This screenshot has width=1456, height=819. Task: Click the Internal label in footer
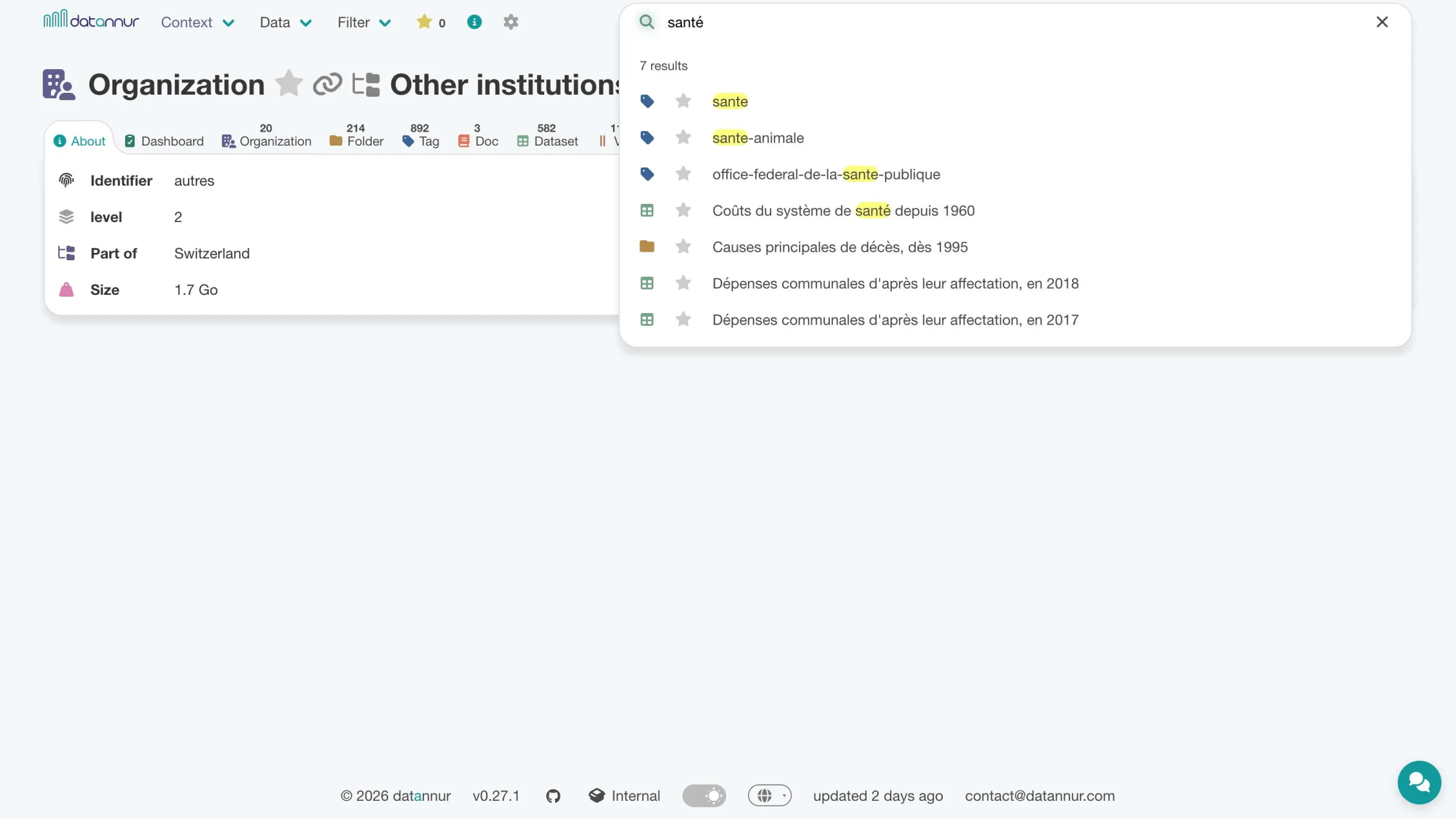(x=635, y=796)
